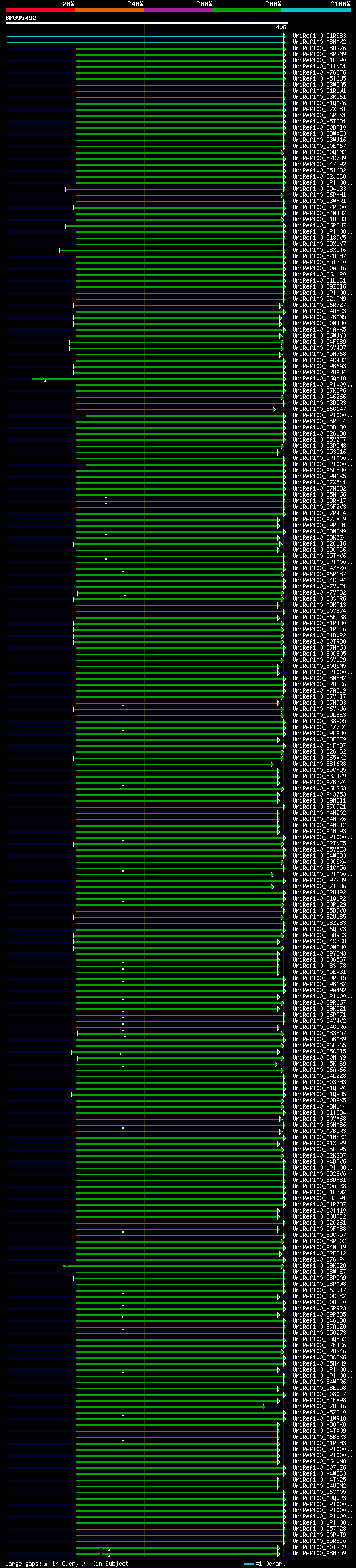Click the red 20% identity legend segment
Screen dimensions: 356x1568
(x=39, y=10)
